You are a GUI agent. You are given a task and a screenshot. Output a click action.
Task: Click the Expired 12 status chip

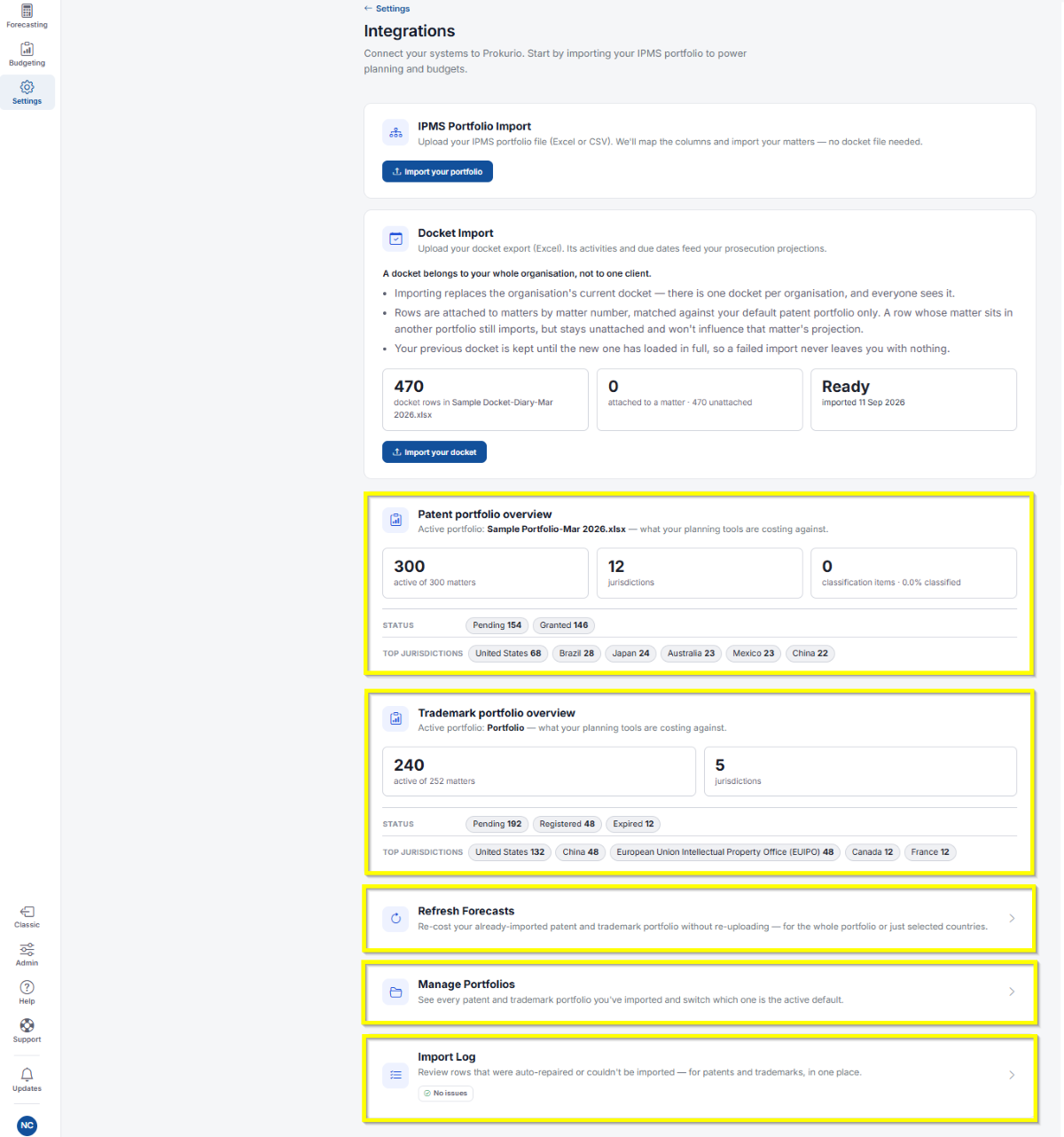click(633, 824)
